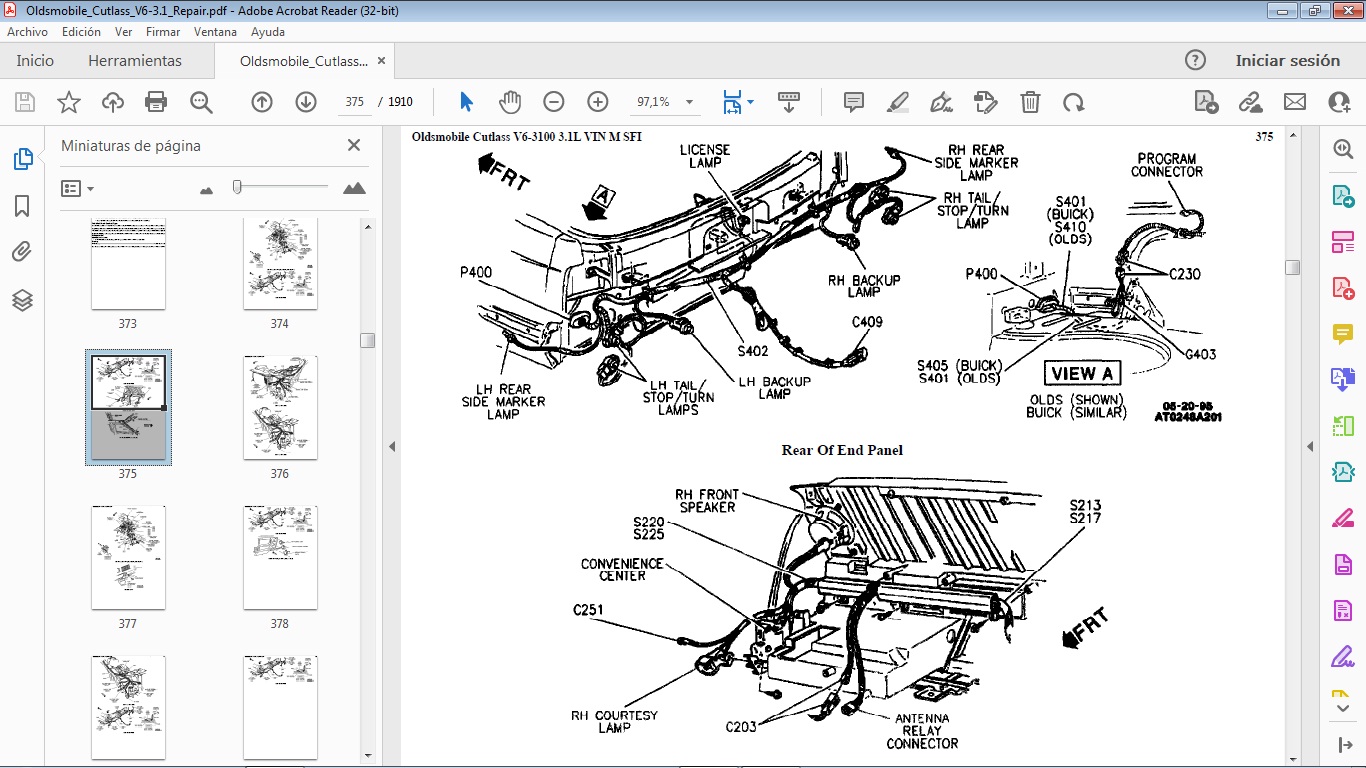
Task: Delete with the trash can icon
Action: coord(1030,102)
